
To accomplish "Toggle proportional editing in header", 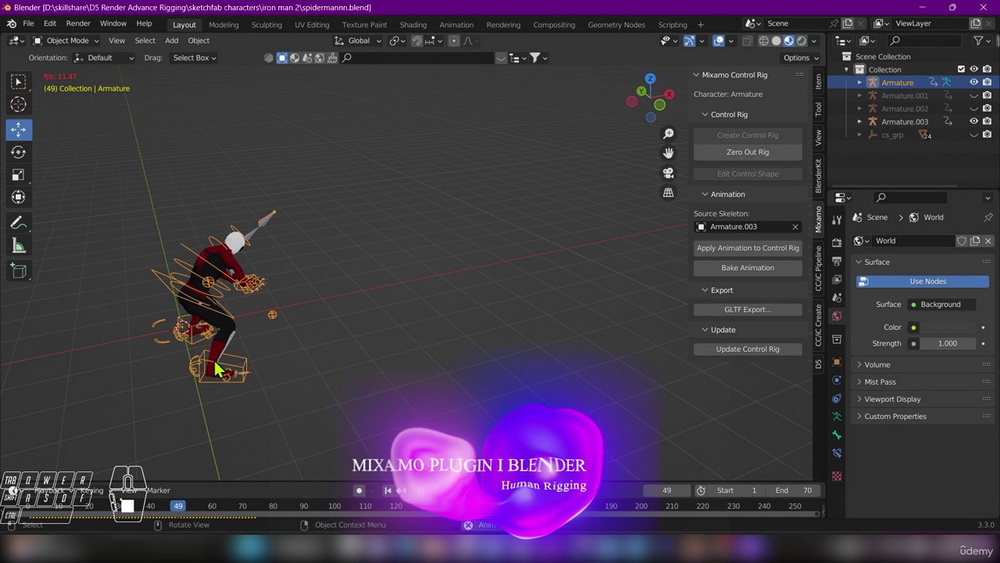I will tap(453, 41).
